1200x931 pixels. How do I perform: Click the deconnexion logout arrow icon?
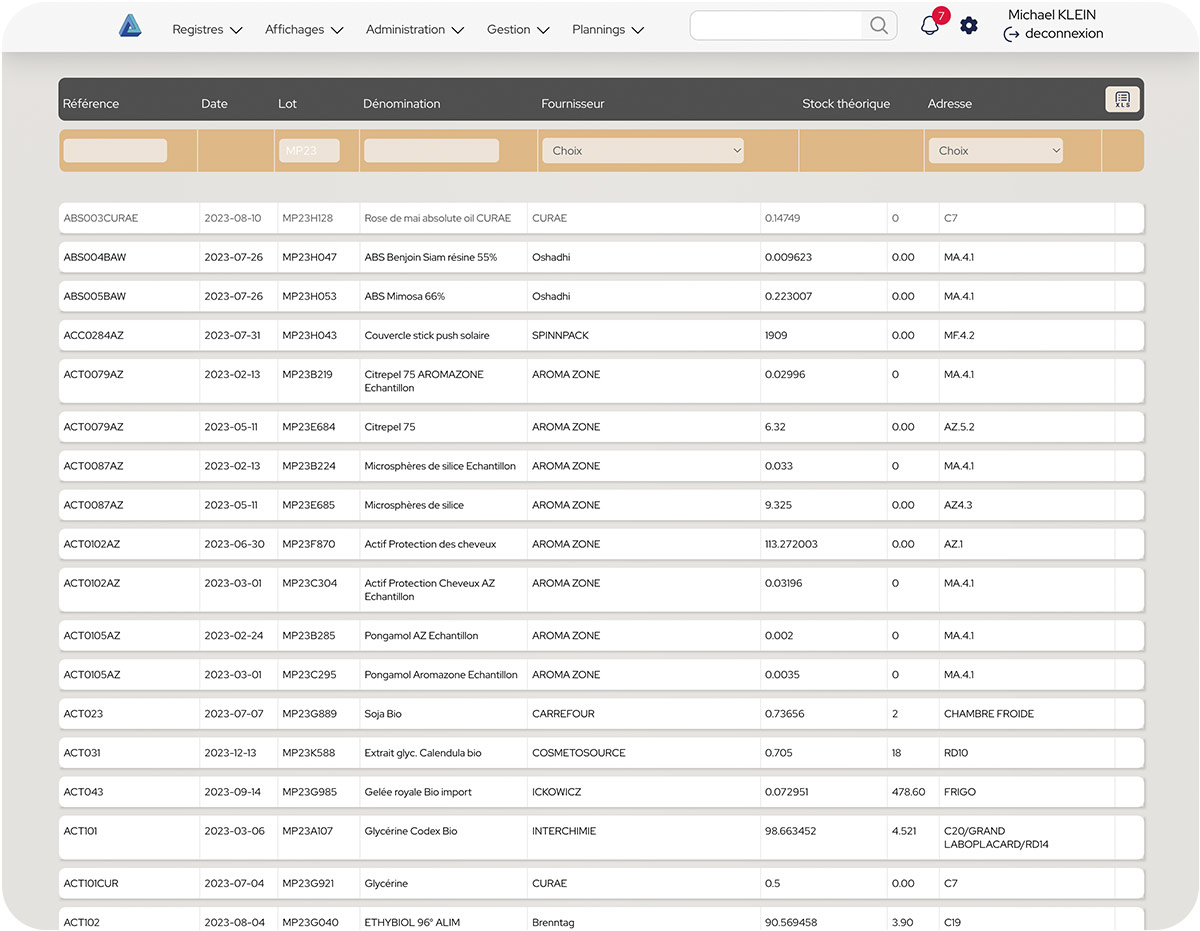click(1011, 34)
